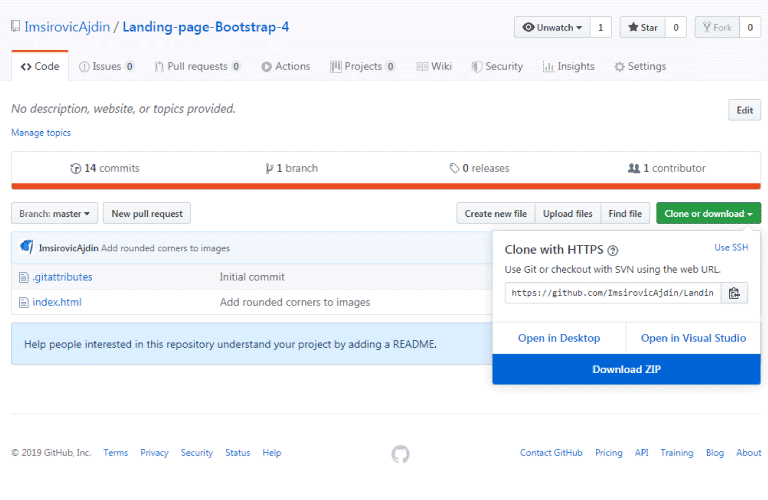The height and width of the screenshot is (500, 768).
Task: Open the About footer link
Action: pyautogui.click(x=749, y=453)
